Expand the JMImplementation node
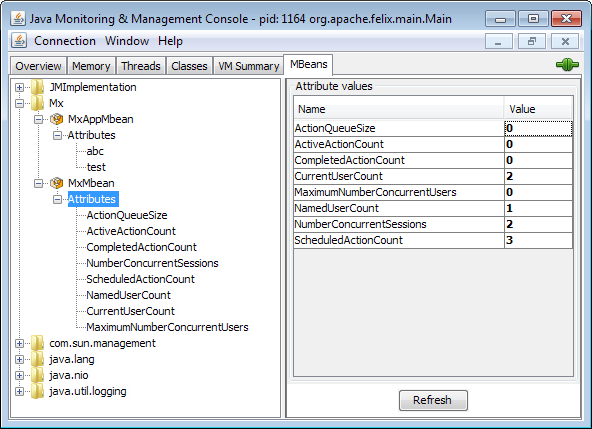Screen dimensions: 592x429 [19, 88]
